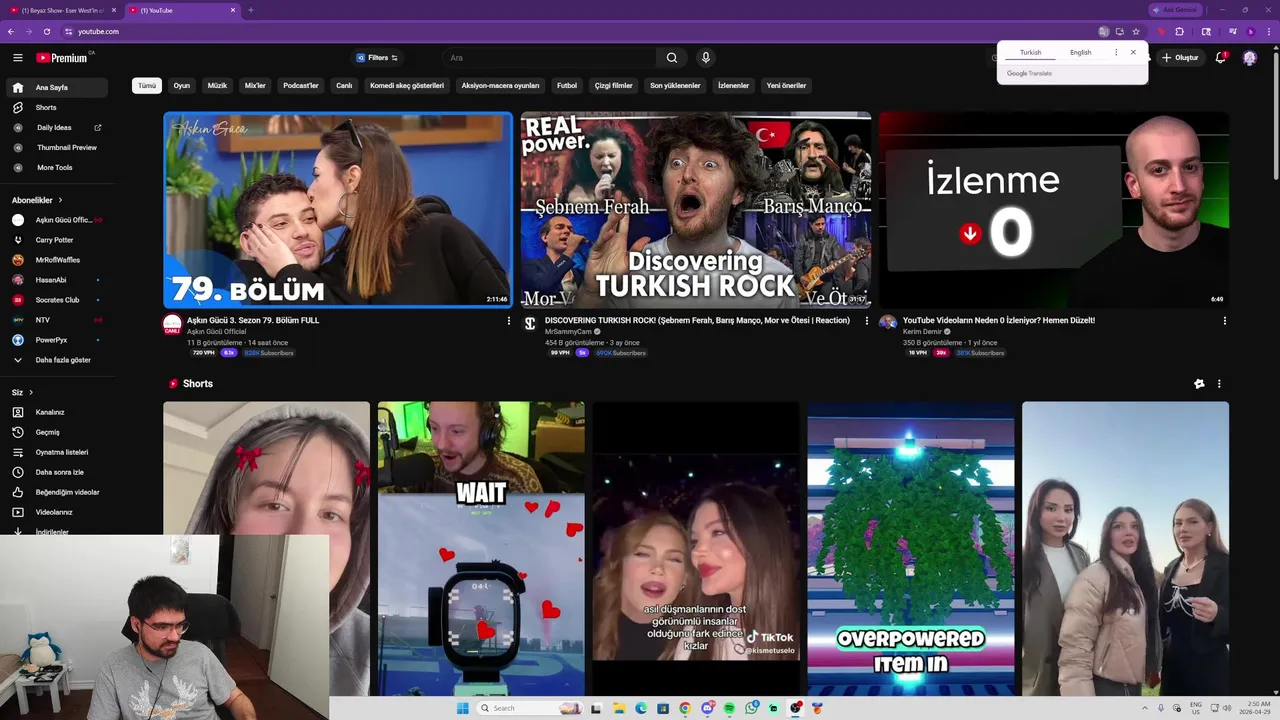Select the Oyun filter chip
Screen dimensions: 1280x720
coord(181,86)
